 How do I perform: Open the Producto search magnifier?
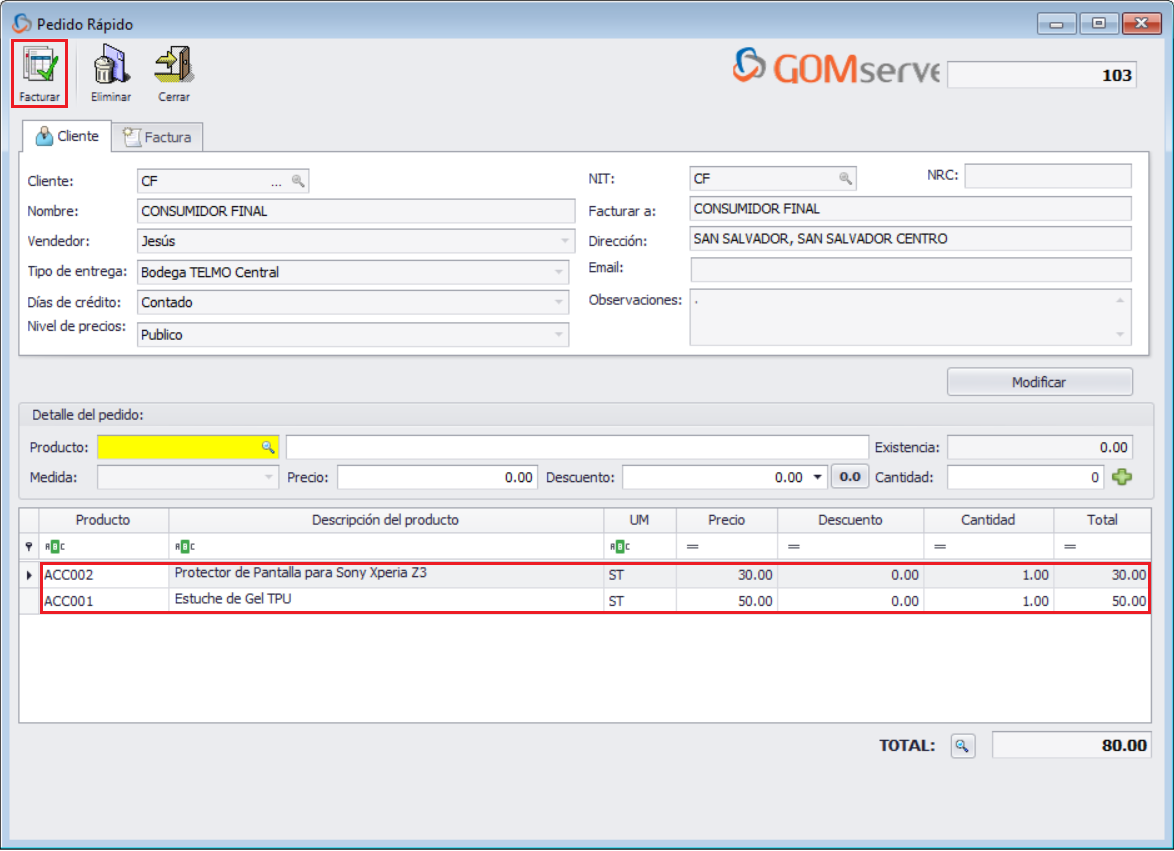pyautogui.click(x=266, y=447)
